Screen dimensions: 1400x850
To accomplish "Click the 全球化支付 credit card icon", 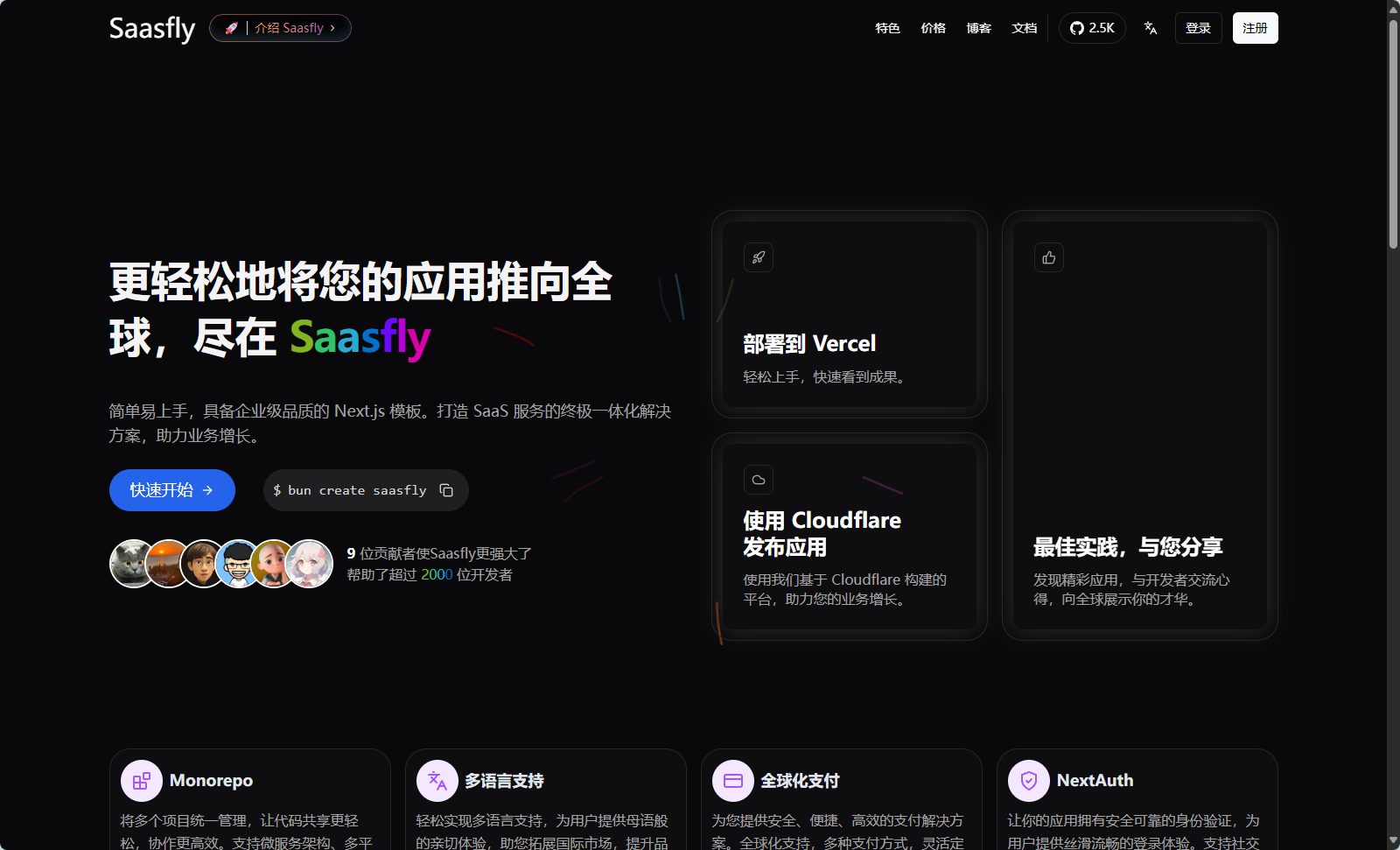I will point(733,781).
